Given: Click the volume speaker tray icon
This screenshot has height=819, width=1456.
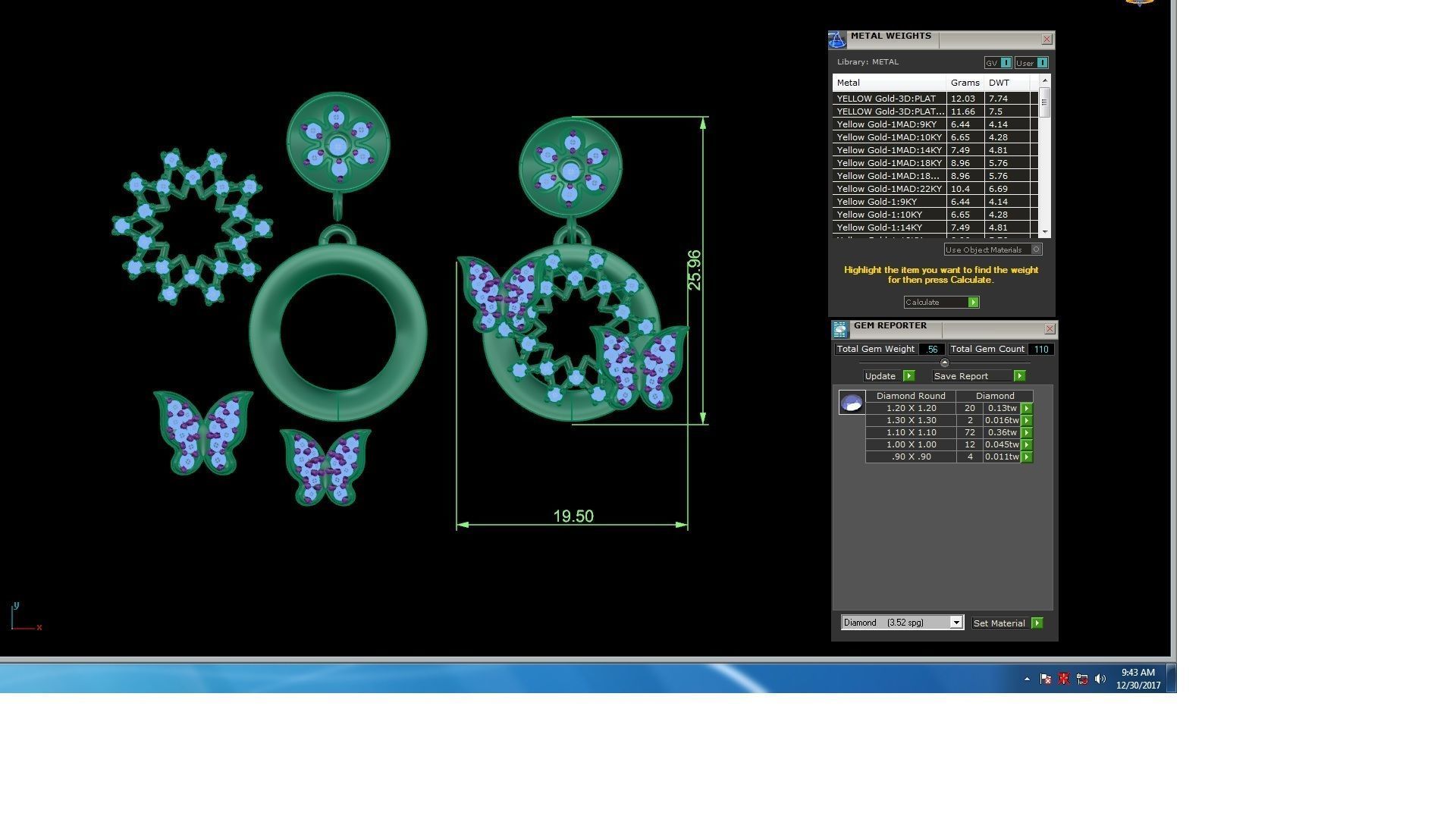Looking at the screenshot, I should [x=1100, y=679].
